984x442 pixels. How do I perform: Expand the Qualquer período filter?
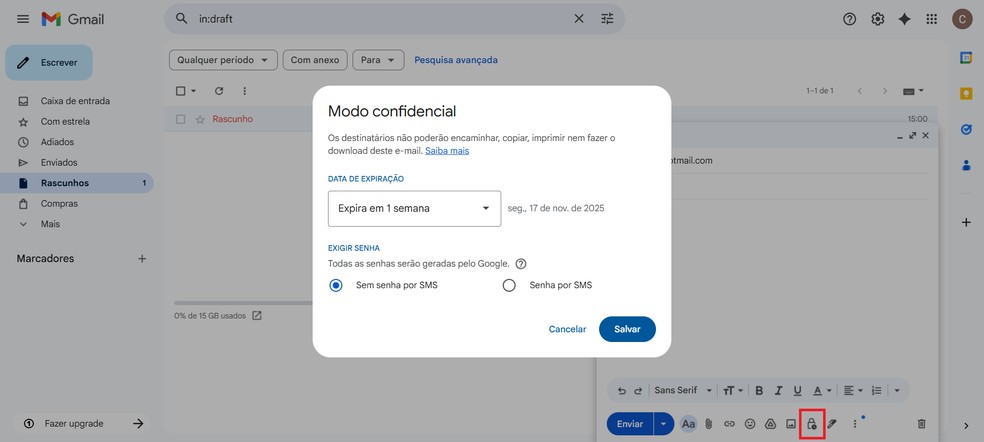223,60
